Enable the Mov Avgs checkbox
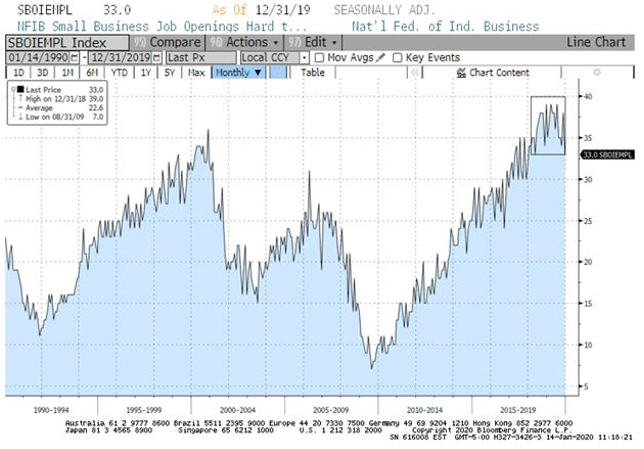Image resolution: width=644 pixels, height=449 pixels. (x=321, y=58)
